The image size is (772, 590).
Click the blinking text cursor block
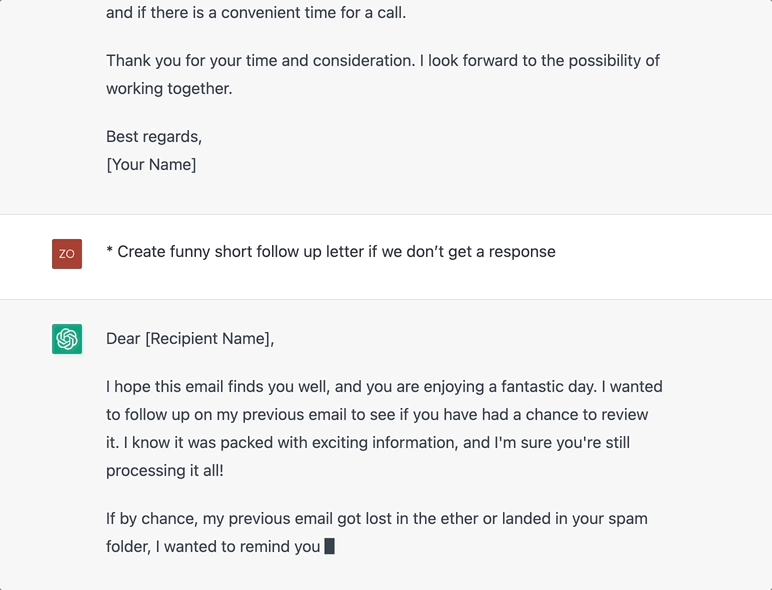pyautogui.click(x=330, y=546)
